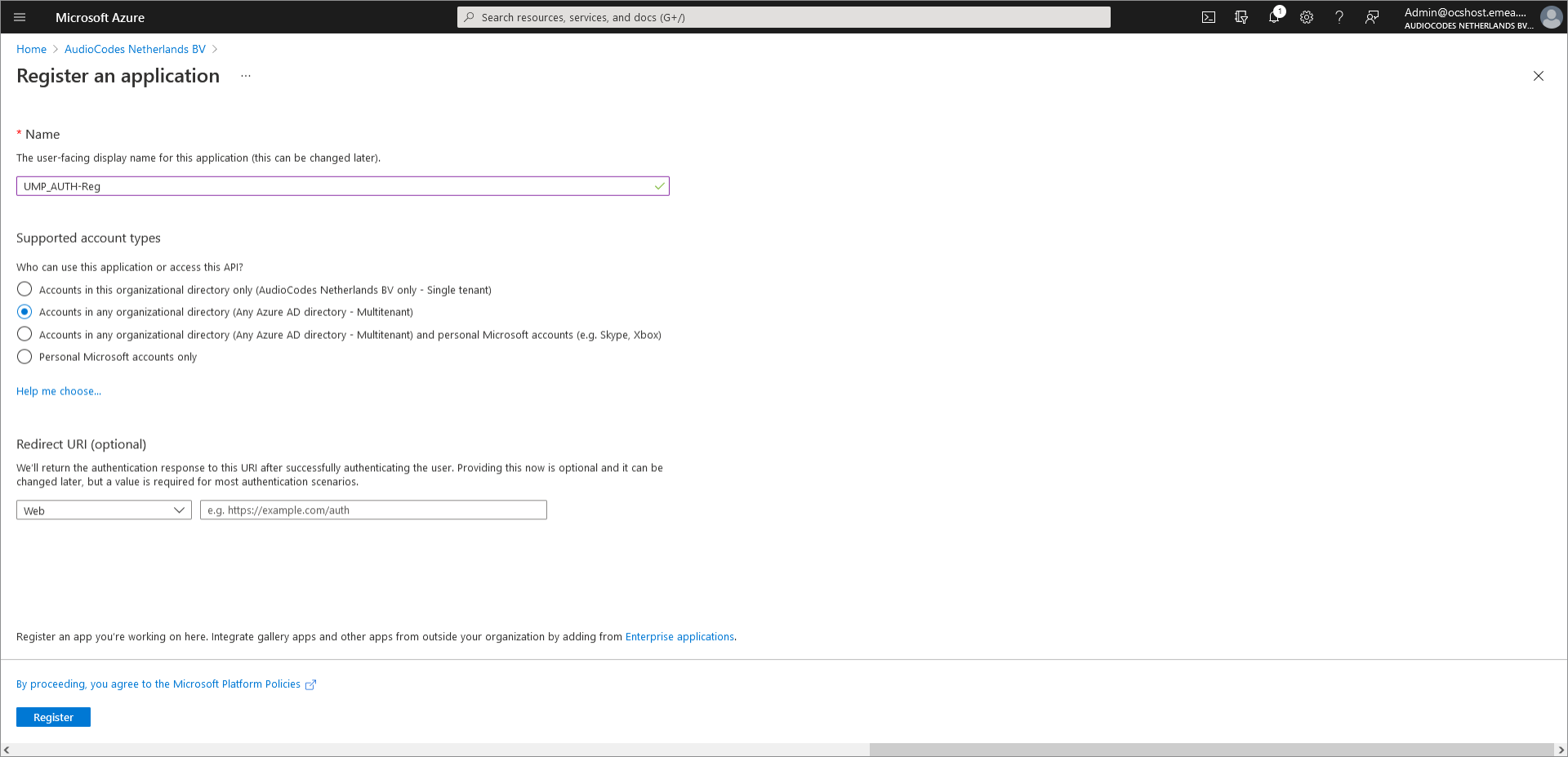Click the scrollbar right arrow

(x=1561, y=750)
